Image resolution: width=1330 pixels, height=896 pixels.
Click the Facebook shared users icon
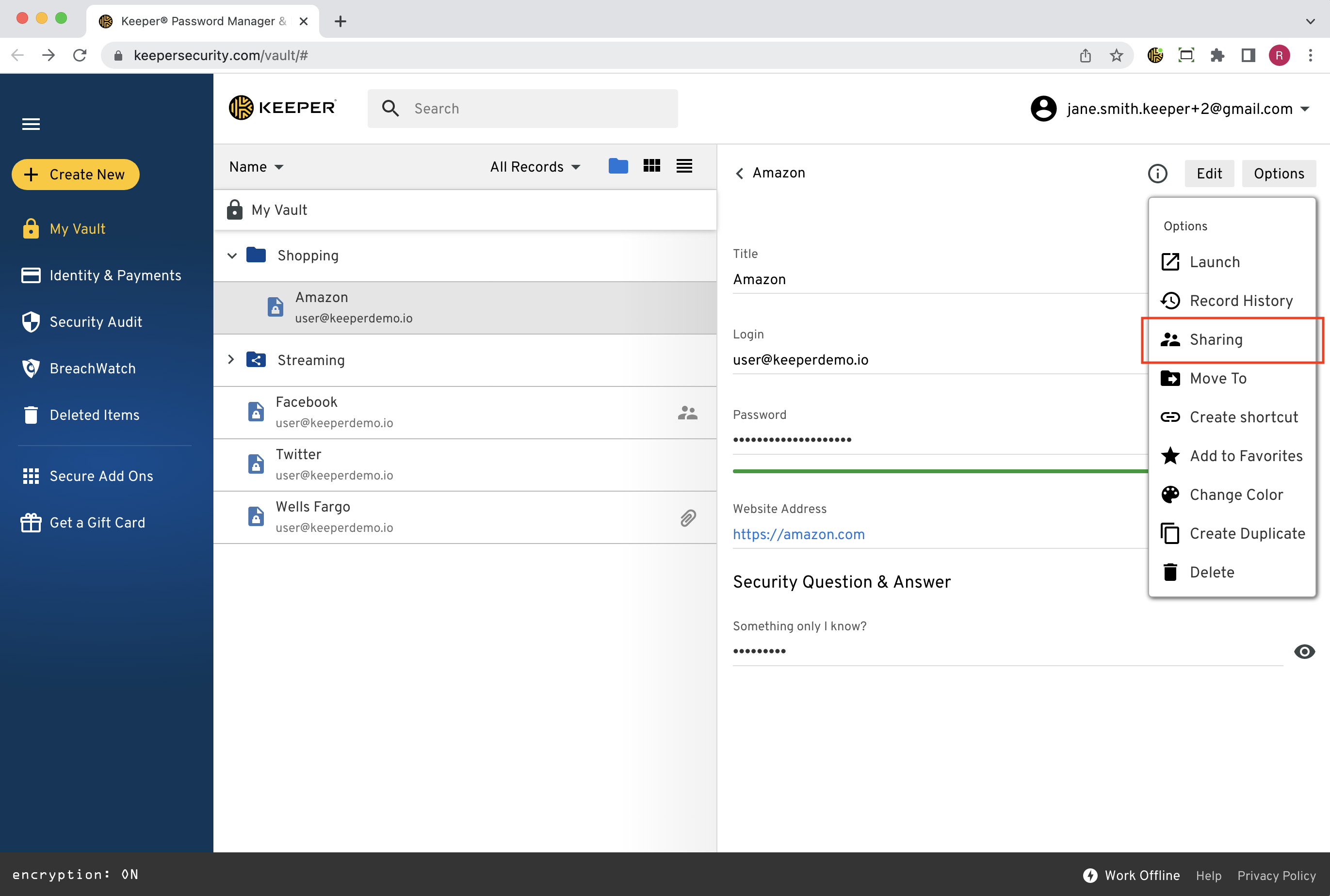coord(688,413)
